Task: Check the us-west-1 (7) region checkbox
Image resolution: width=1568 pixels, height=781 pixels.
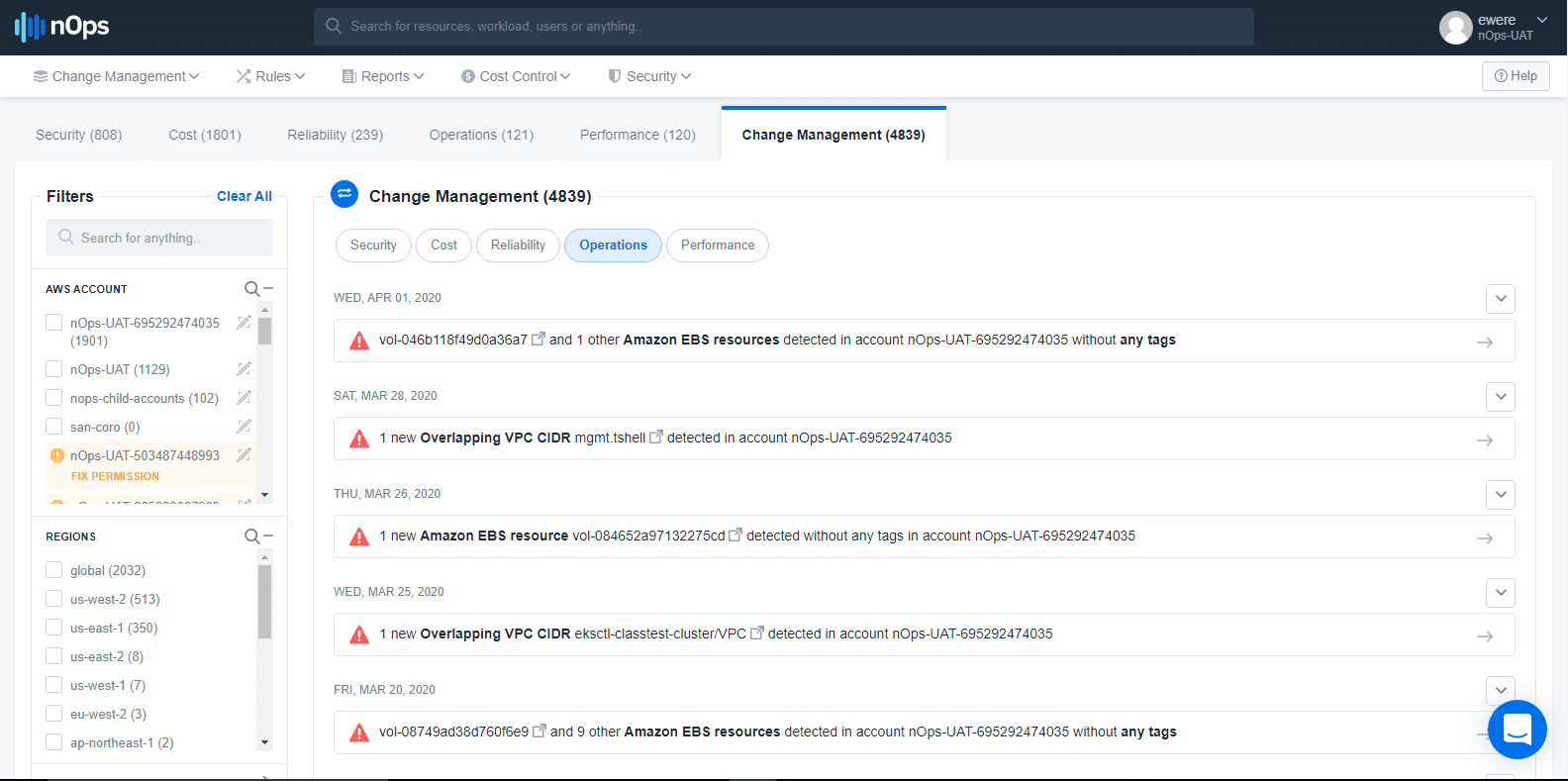Action: tap(54, 685)
